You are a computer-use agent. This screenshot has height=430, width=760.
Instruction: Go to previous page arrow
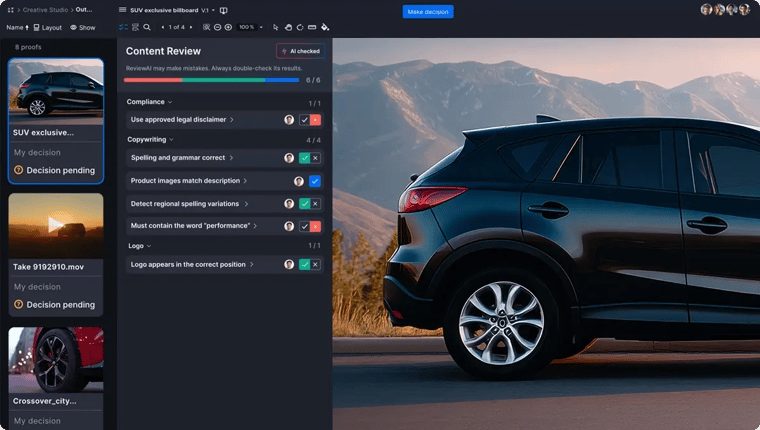tap(162, 27)
